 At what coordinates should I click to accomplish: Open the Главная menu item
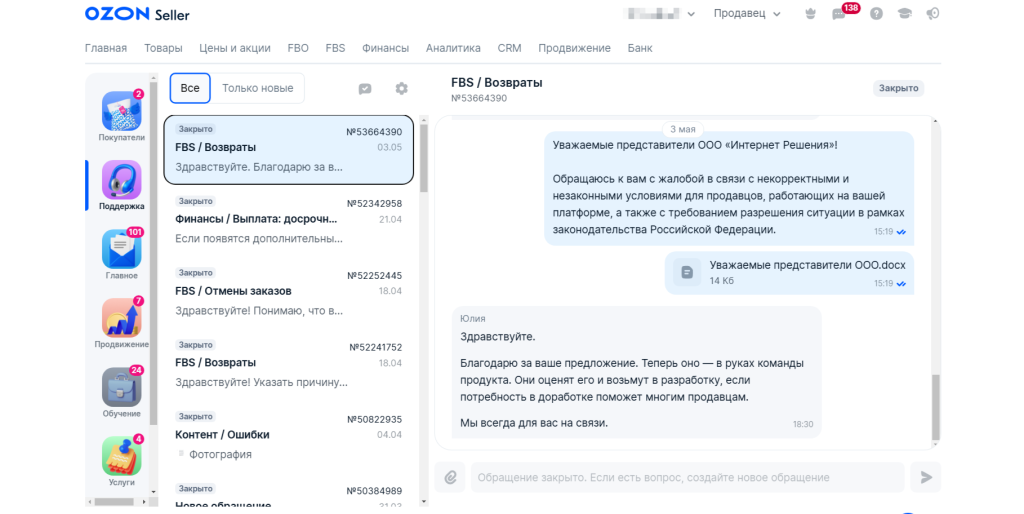tap(106, 48)
